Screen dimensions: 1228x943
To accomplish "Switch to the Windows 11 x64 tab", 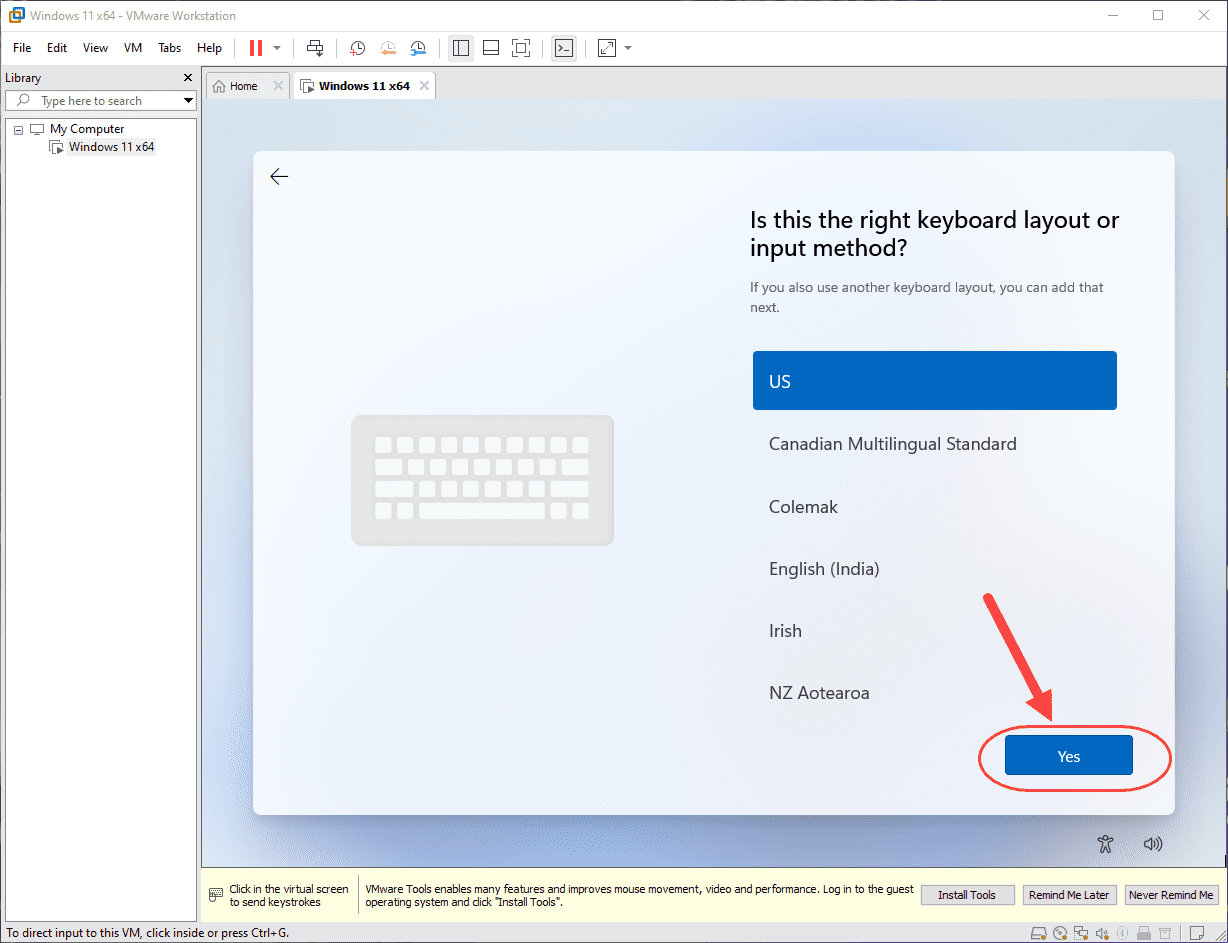I will (x=364, y=86).
